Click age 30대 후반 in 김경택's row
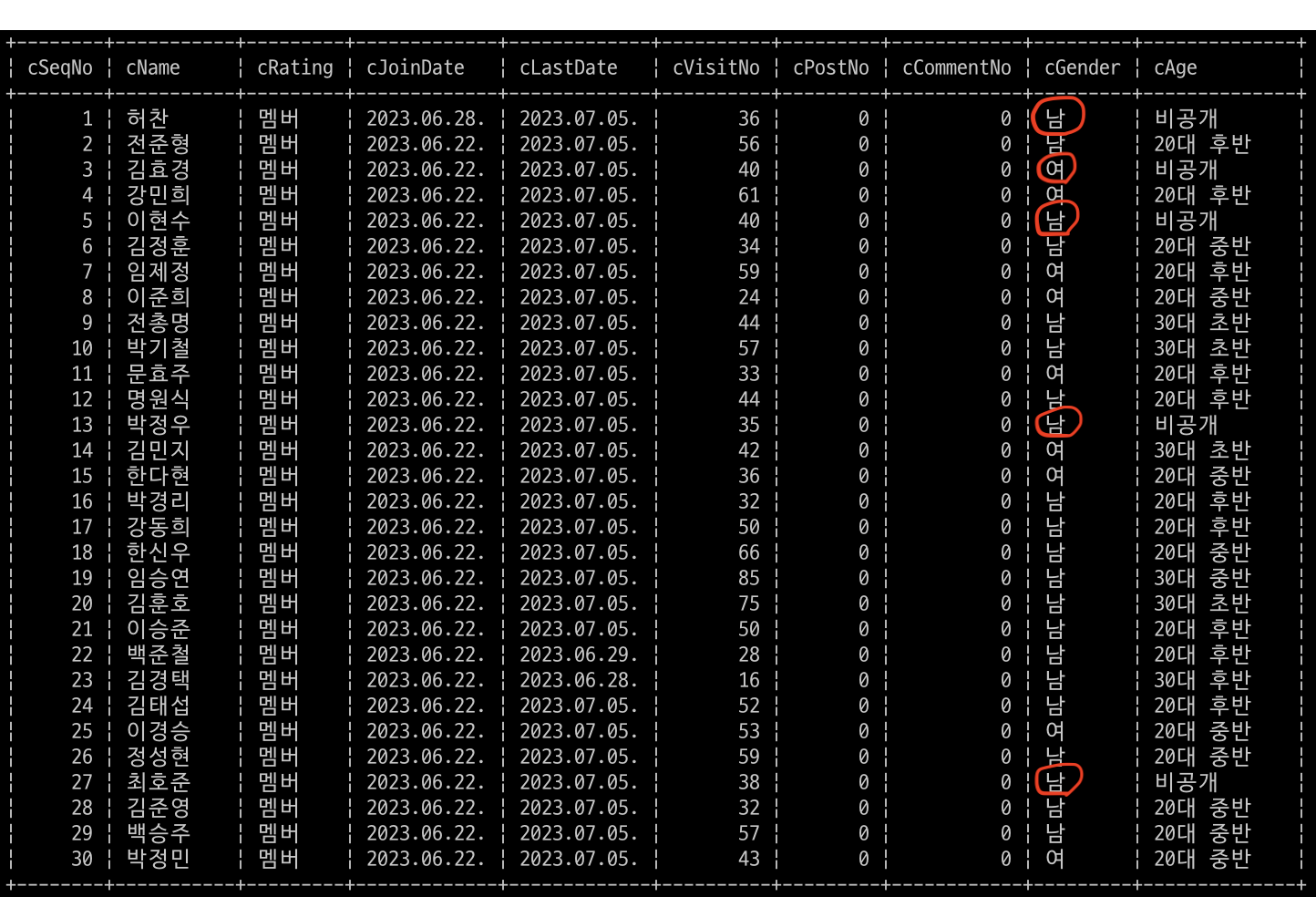 (1203, 680)
